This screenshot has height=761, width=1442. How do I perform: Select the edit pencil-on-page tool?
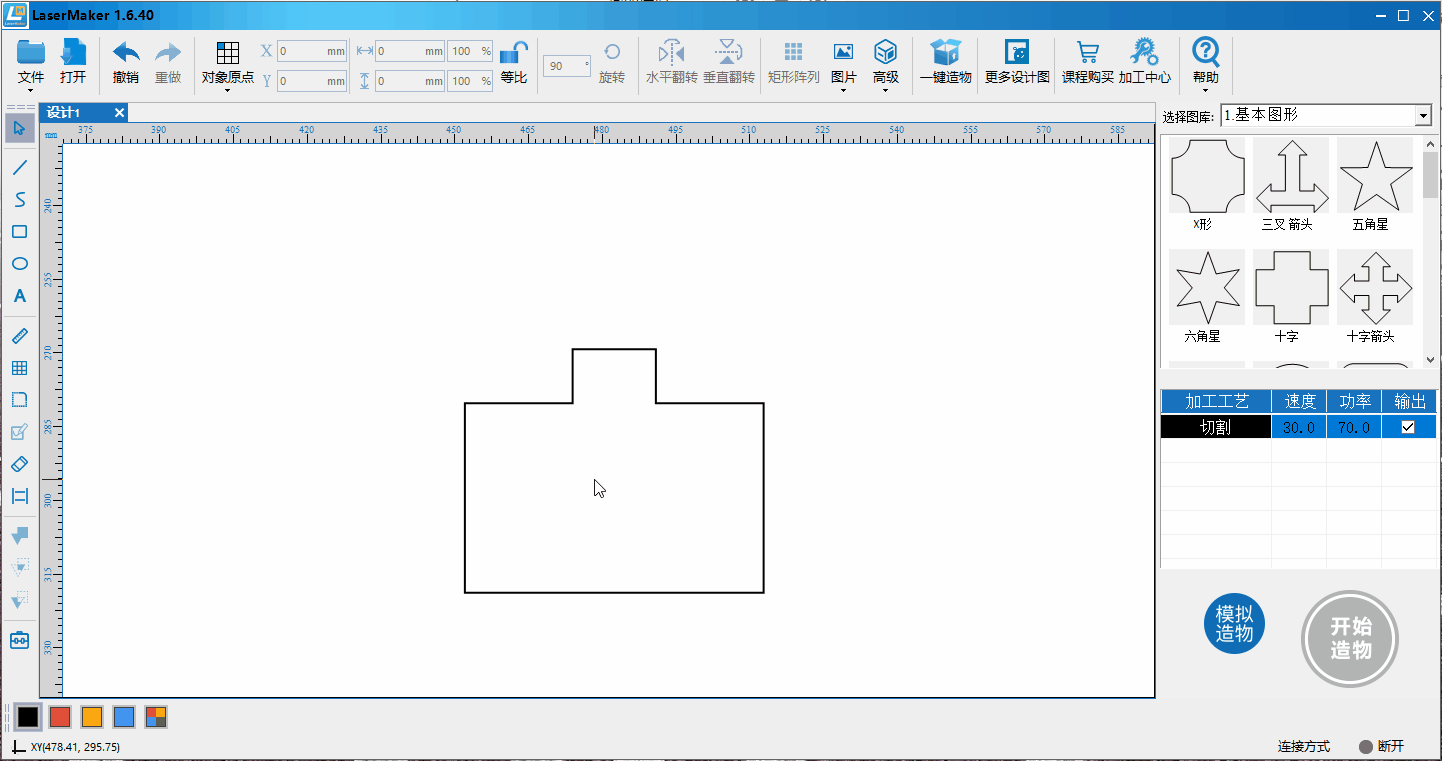pyautogui.click(x=20, y=432)
